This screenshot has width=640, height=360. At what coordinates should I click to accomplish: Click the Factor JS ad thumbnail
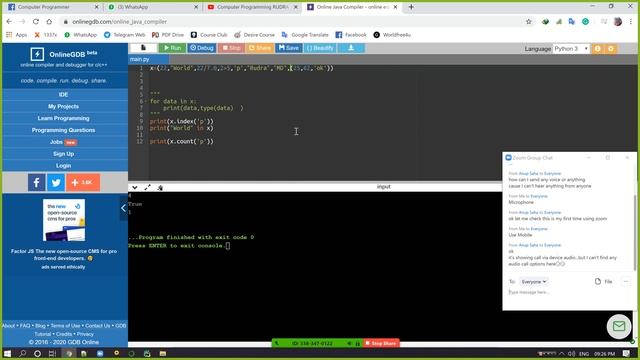(64, 220)
